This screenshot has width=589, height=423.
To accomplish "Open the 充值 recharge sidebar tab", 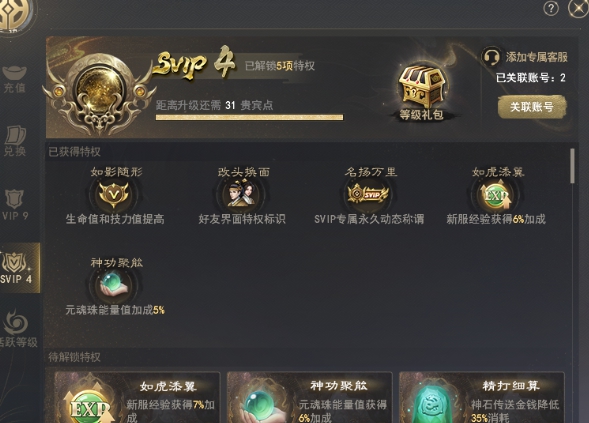I will [x=15, y=80].
